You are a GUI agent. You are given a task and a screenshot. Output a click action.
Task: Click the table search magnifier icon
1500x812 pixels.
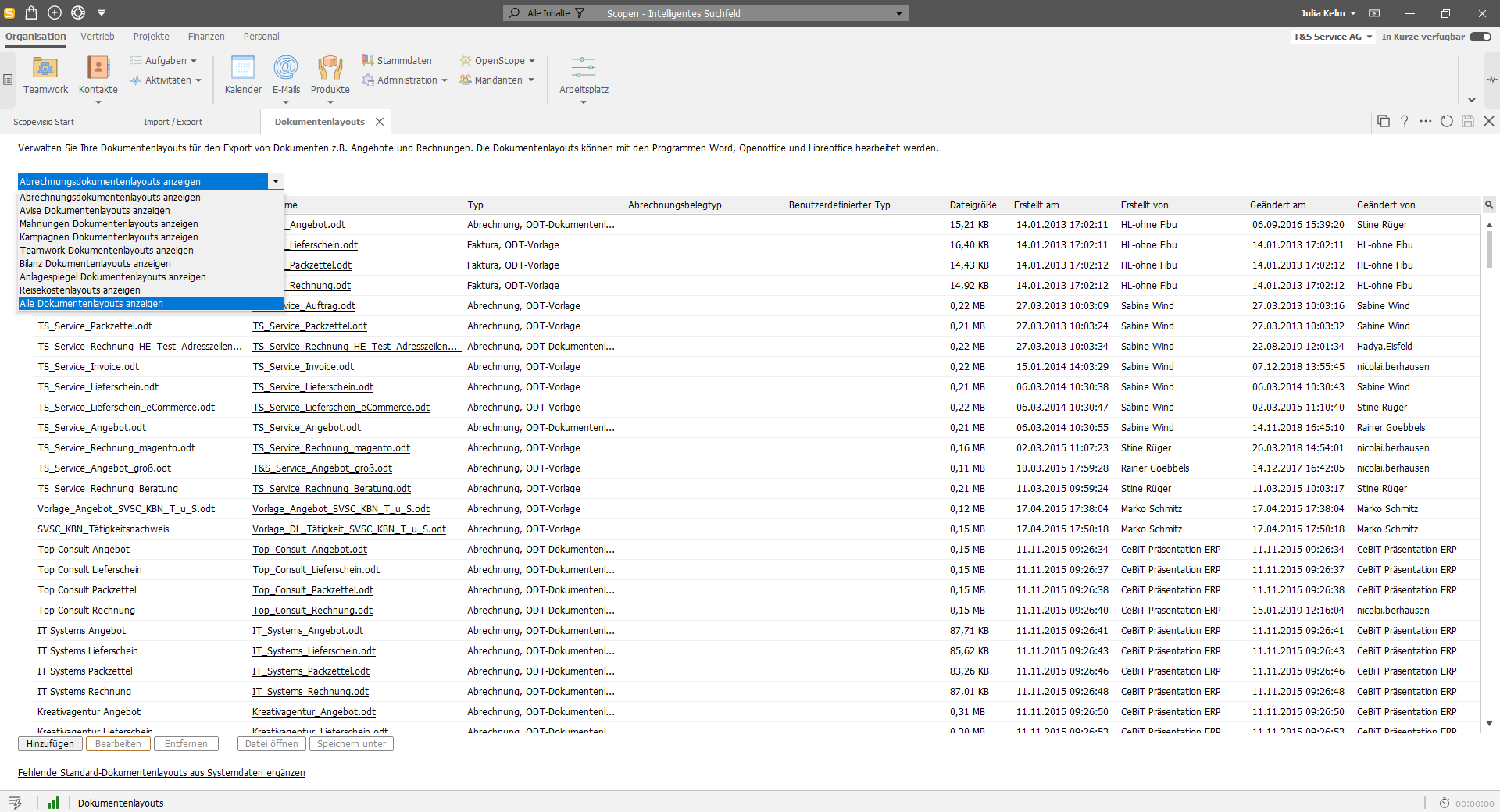[1489, 205]
